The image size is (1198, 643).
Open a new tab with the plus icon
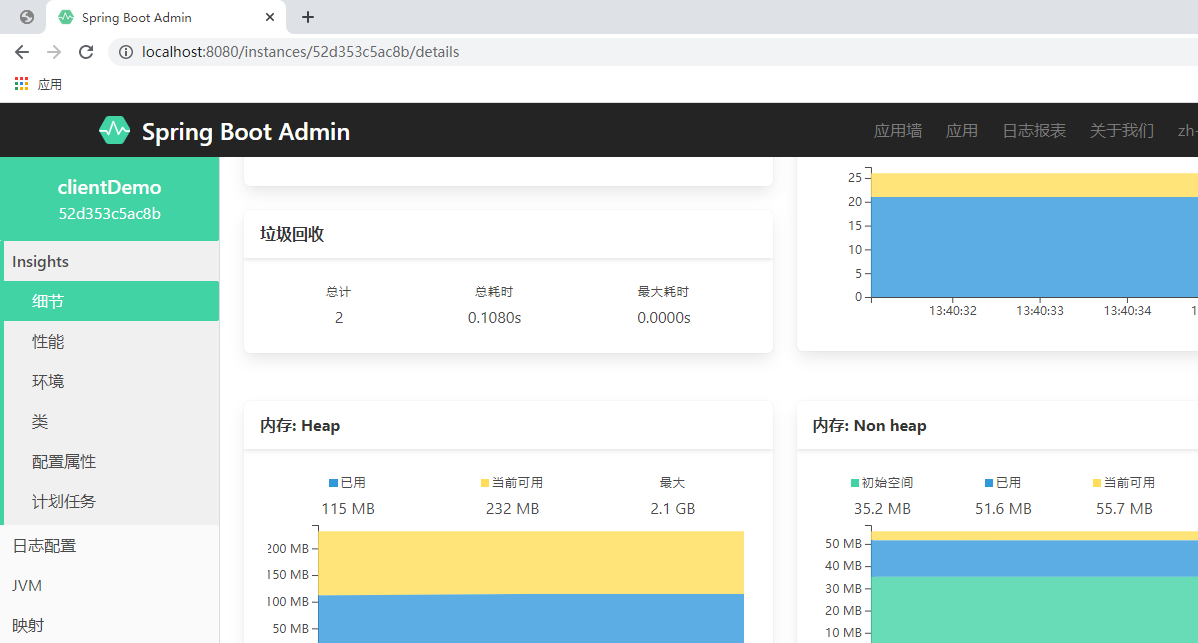point(307,17)
